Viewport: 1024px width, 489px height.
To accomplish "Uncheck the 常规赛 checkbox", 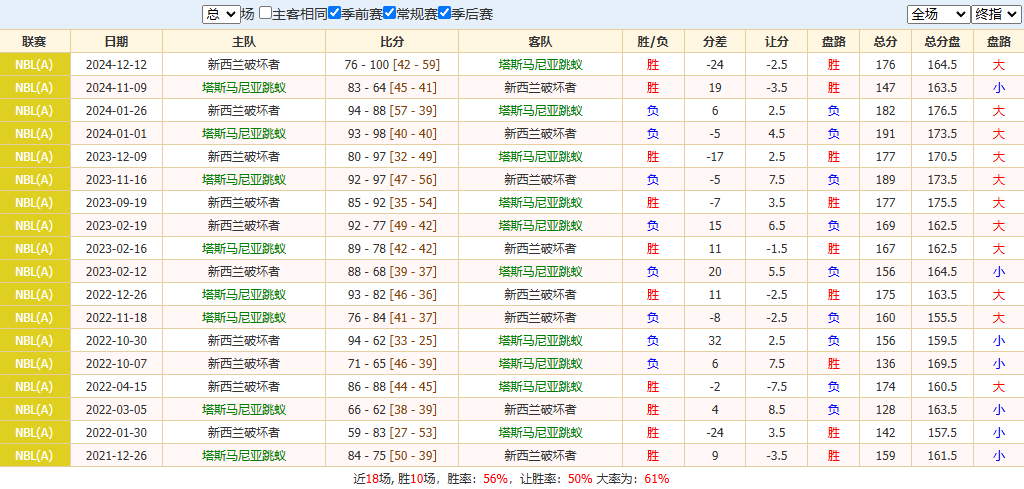I will [x=389, y=13].
